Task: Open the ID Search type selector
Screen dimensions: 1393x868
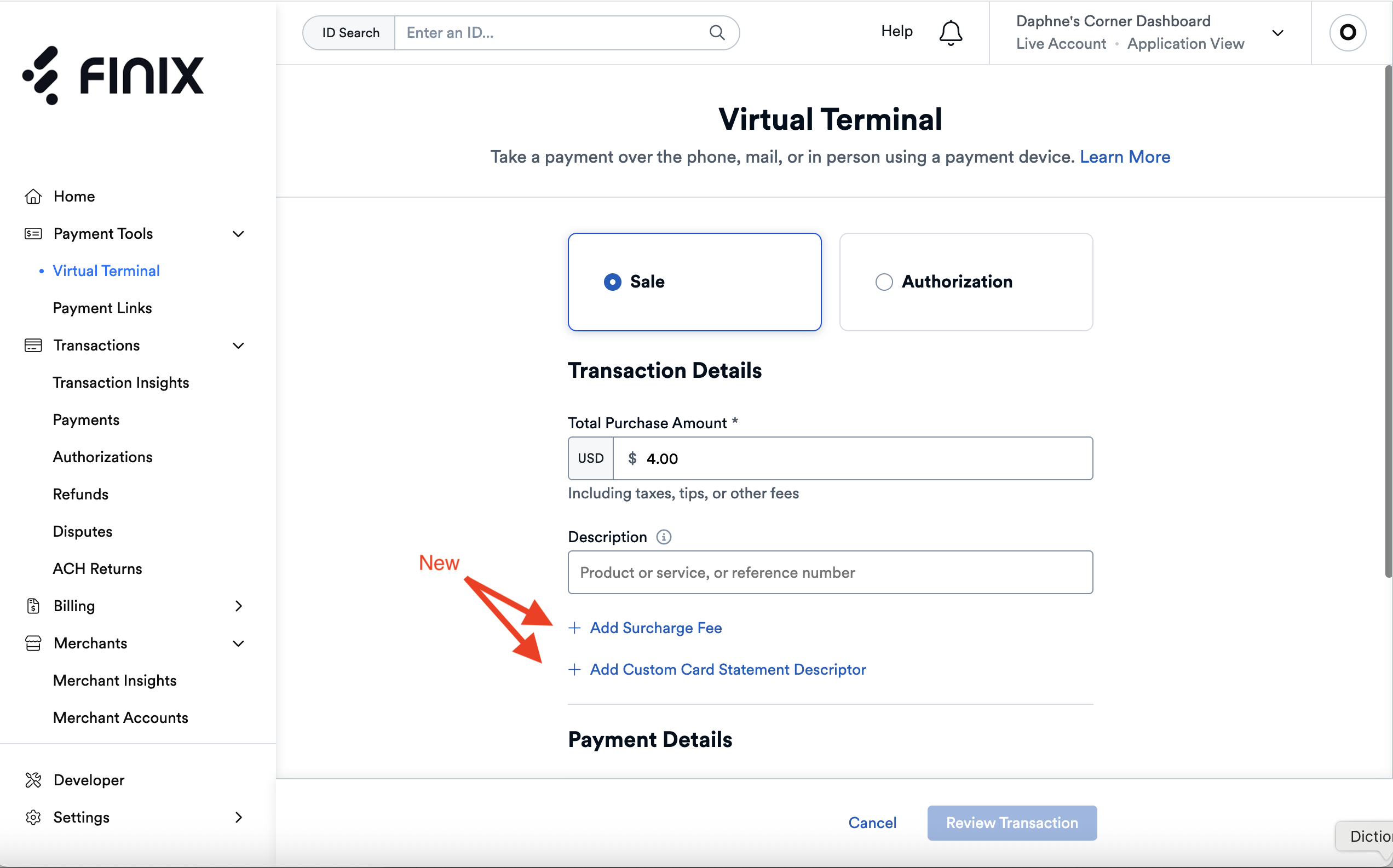Action: click(x=349, y=33)
